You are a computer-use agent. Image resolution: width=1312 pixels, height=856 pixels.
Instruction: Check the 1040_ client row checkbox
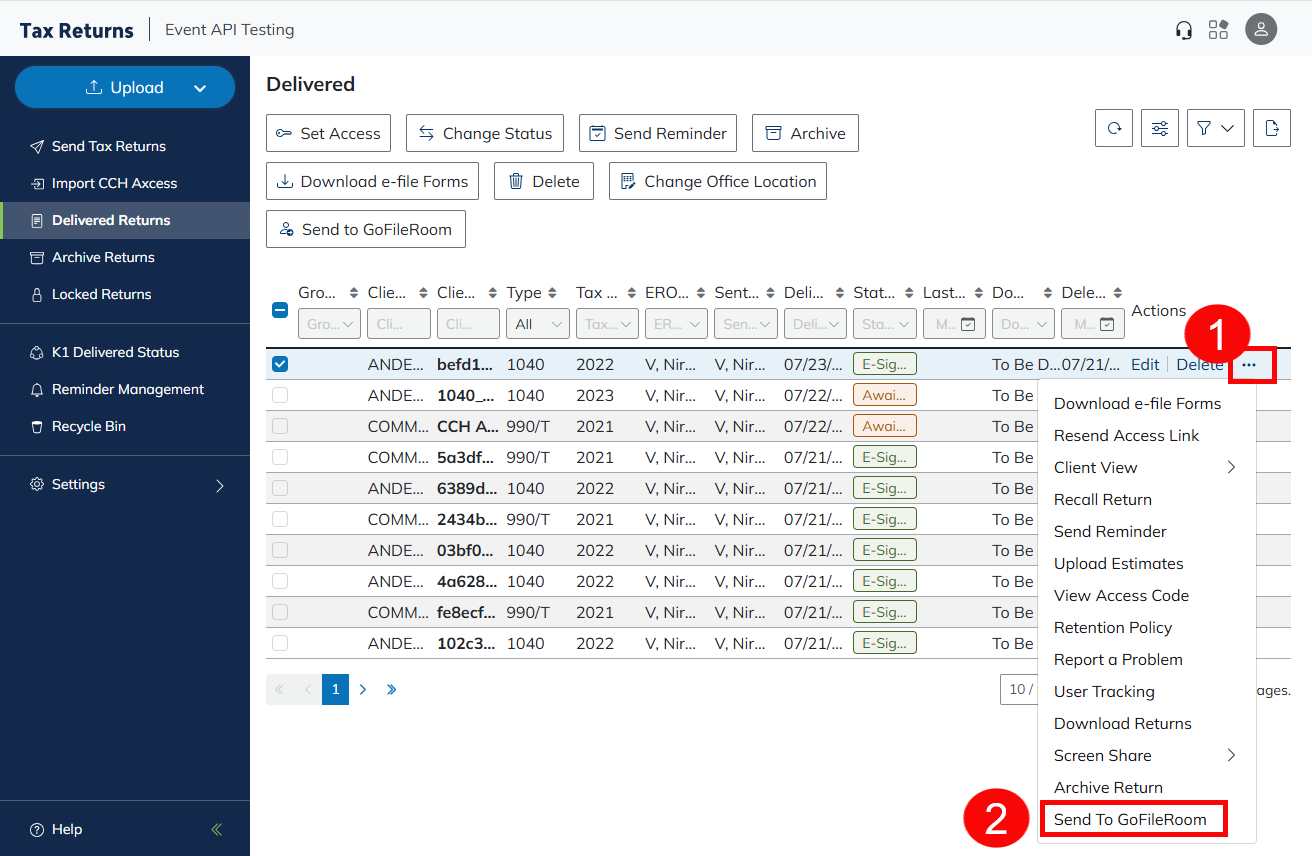tap(280, 395)
